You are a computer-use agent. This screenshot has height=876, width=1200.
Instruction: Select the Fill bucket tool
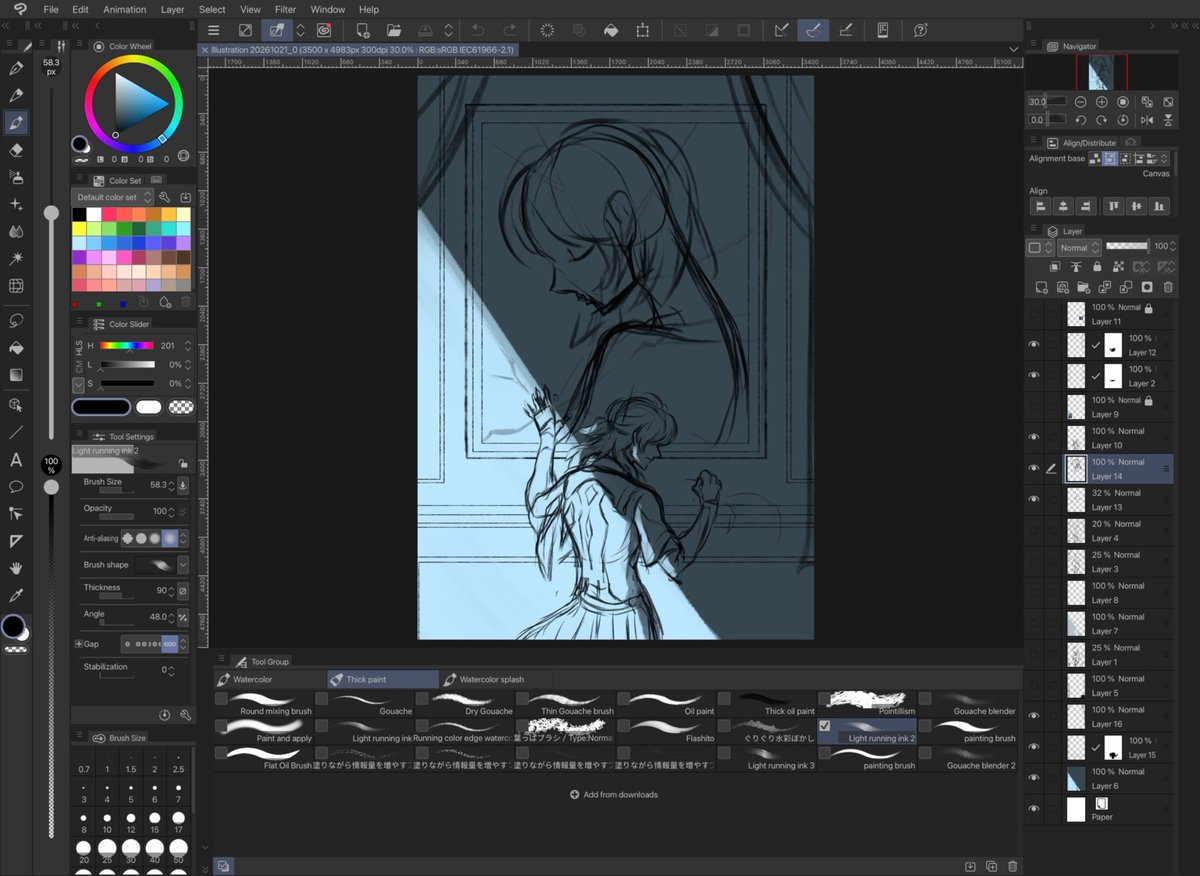(16, 348)
